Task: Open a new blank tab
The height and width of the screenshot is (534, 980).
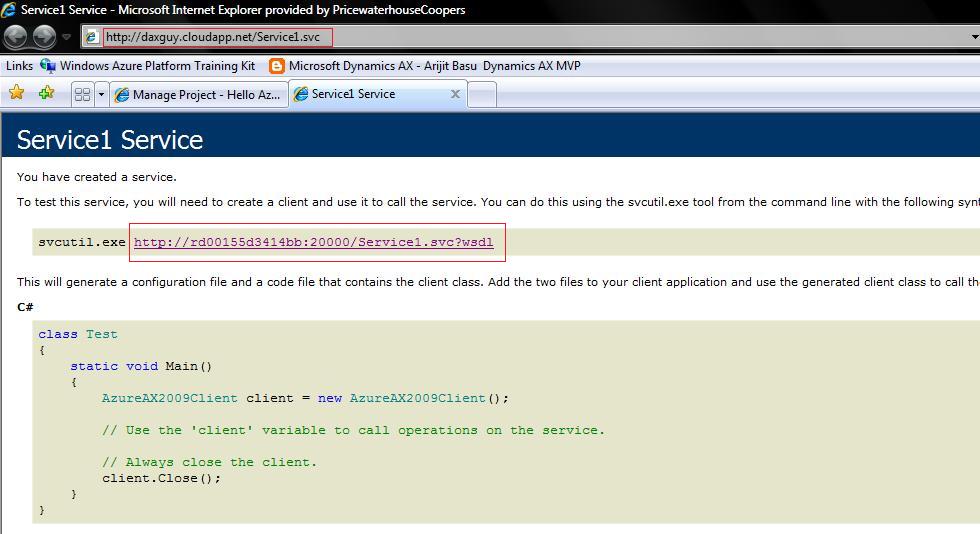Action: [482, 94]
